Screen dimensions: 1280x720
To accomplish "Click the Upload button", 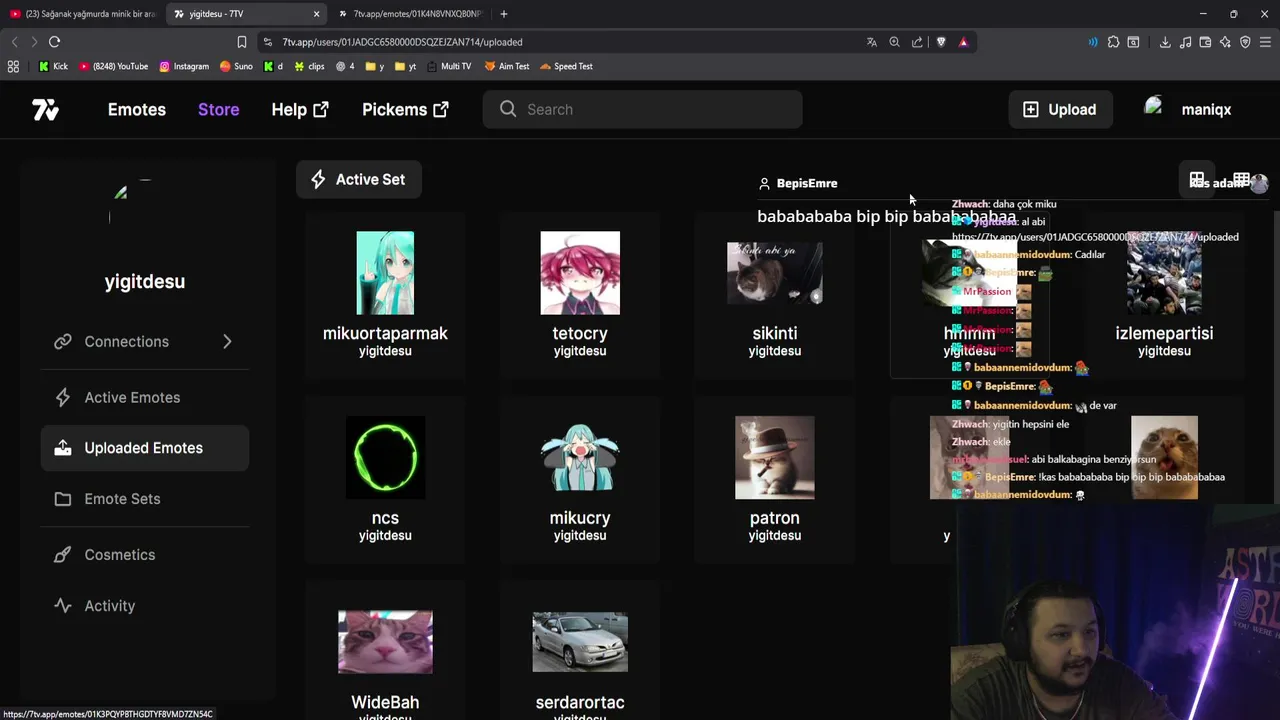I will point(1059,109).
